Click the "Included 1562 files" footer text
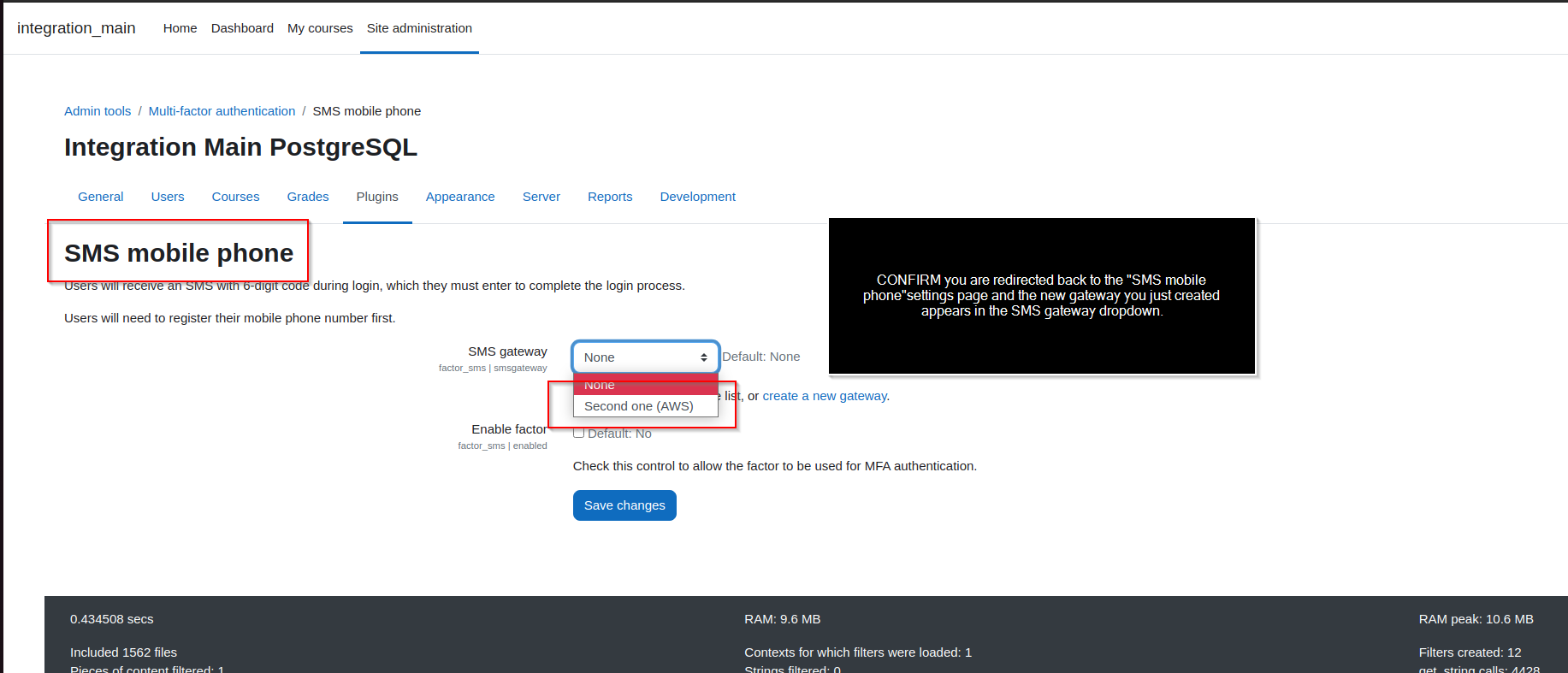1568x673 pixels. click(x=123, y=652)
